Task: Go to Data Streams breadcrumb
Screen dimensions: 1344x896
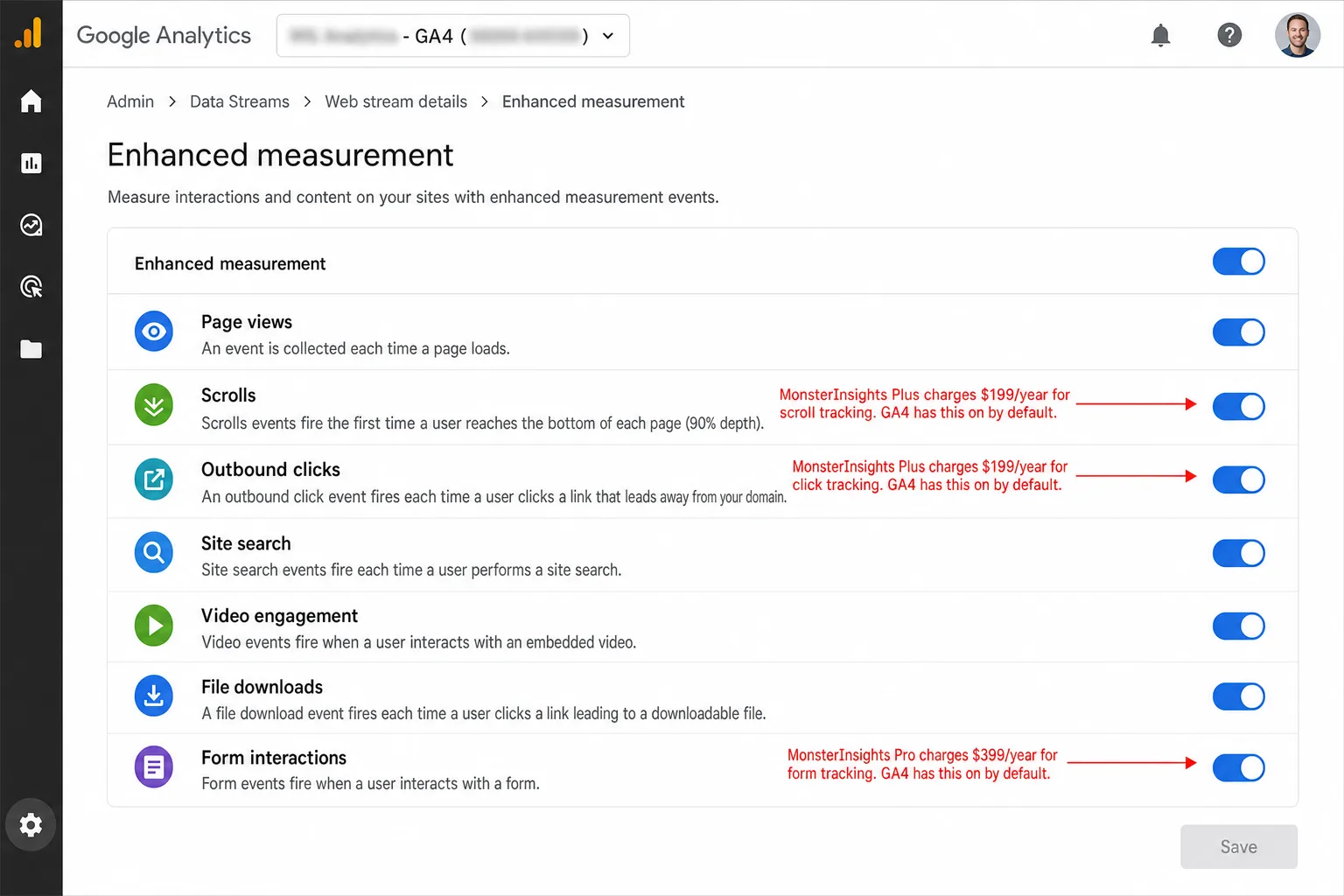Action: (x=240, y=101)
